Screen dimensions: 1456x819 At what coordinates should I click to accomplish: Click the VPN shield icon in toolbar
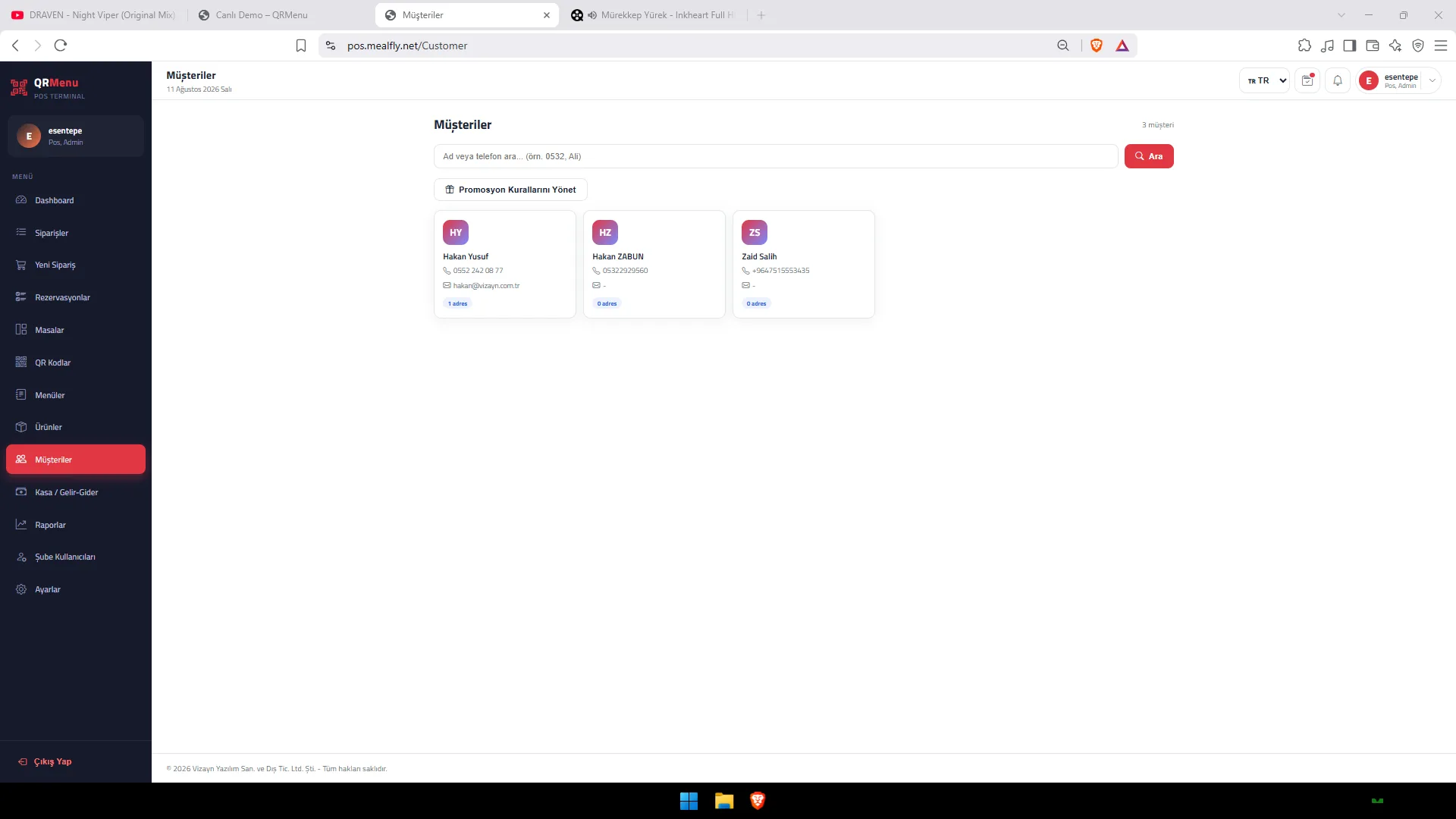(1418, 45)
